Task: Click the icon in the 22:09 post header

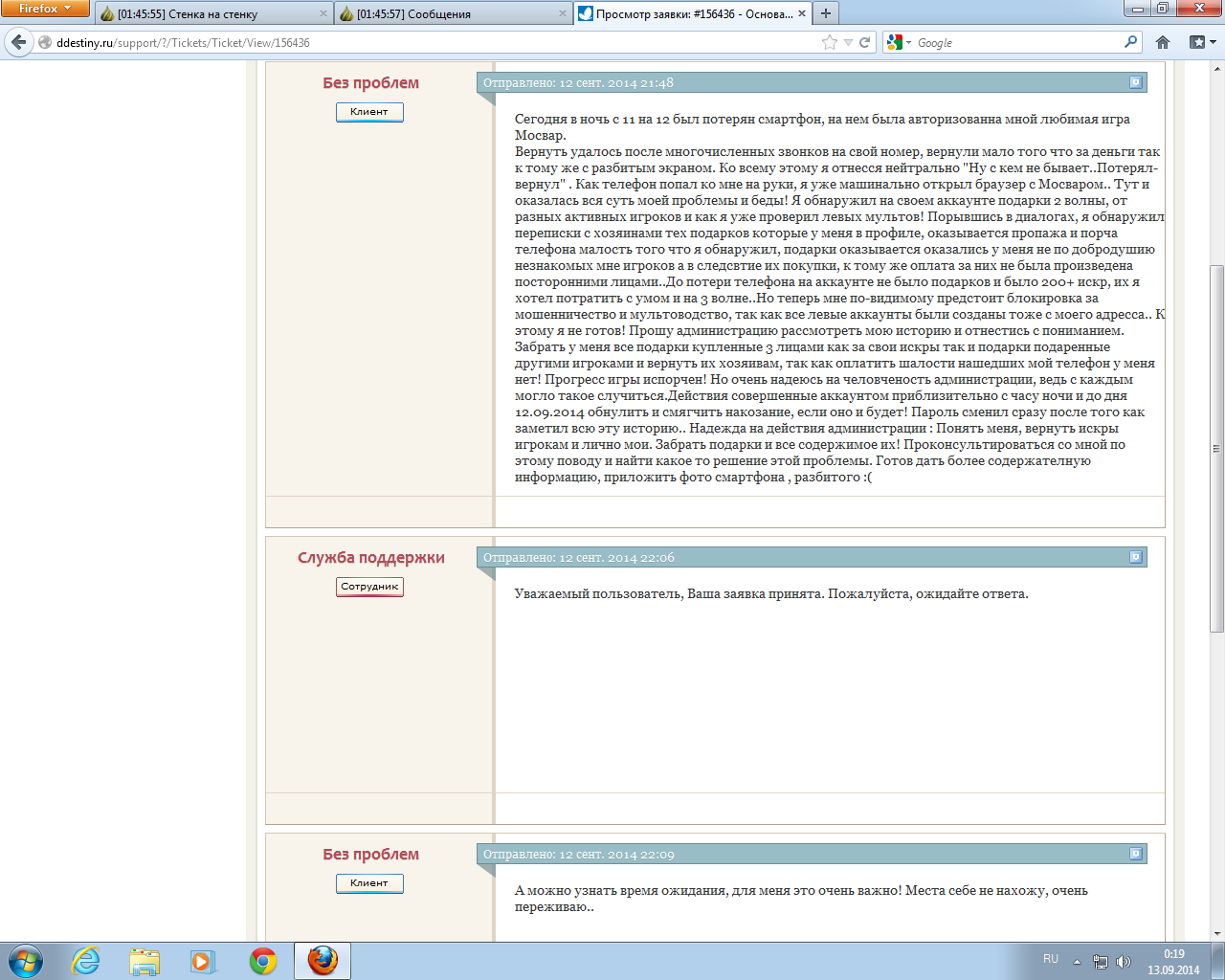Action: (x=1136, y=854)
